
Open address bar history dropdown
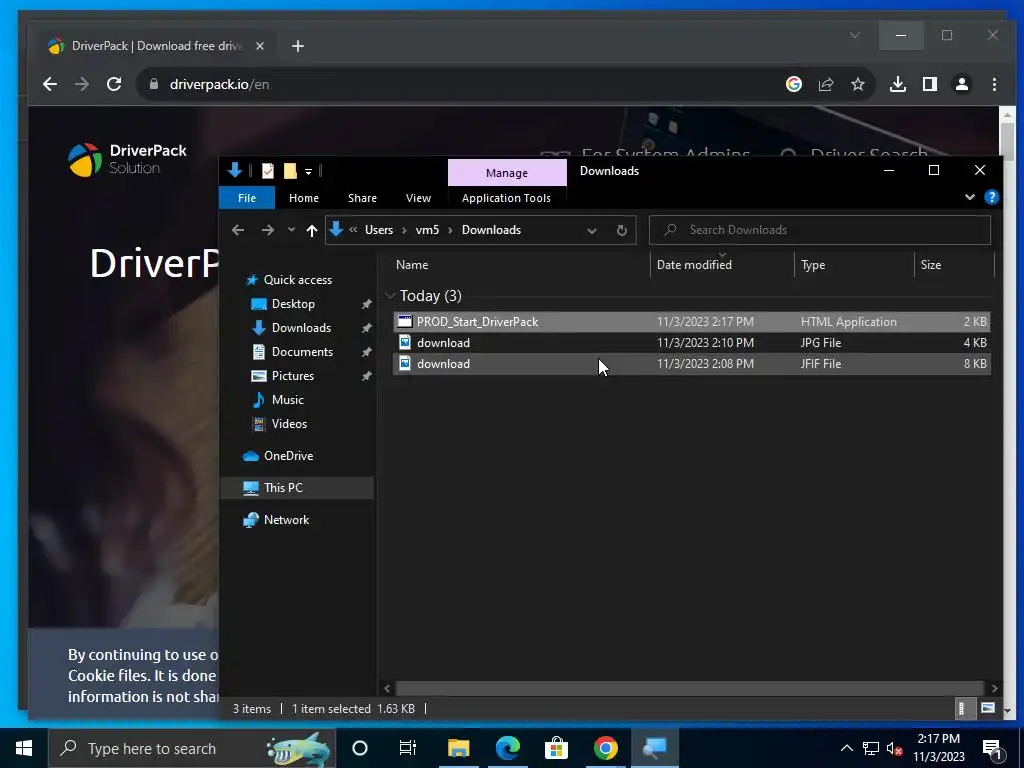[x=591, y=231]
